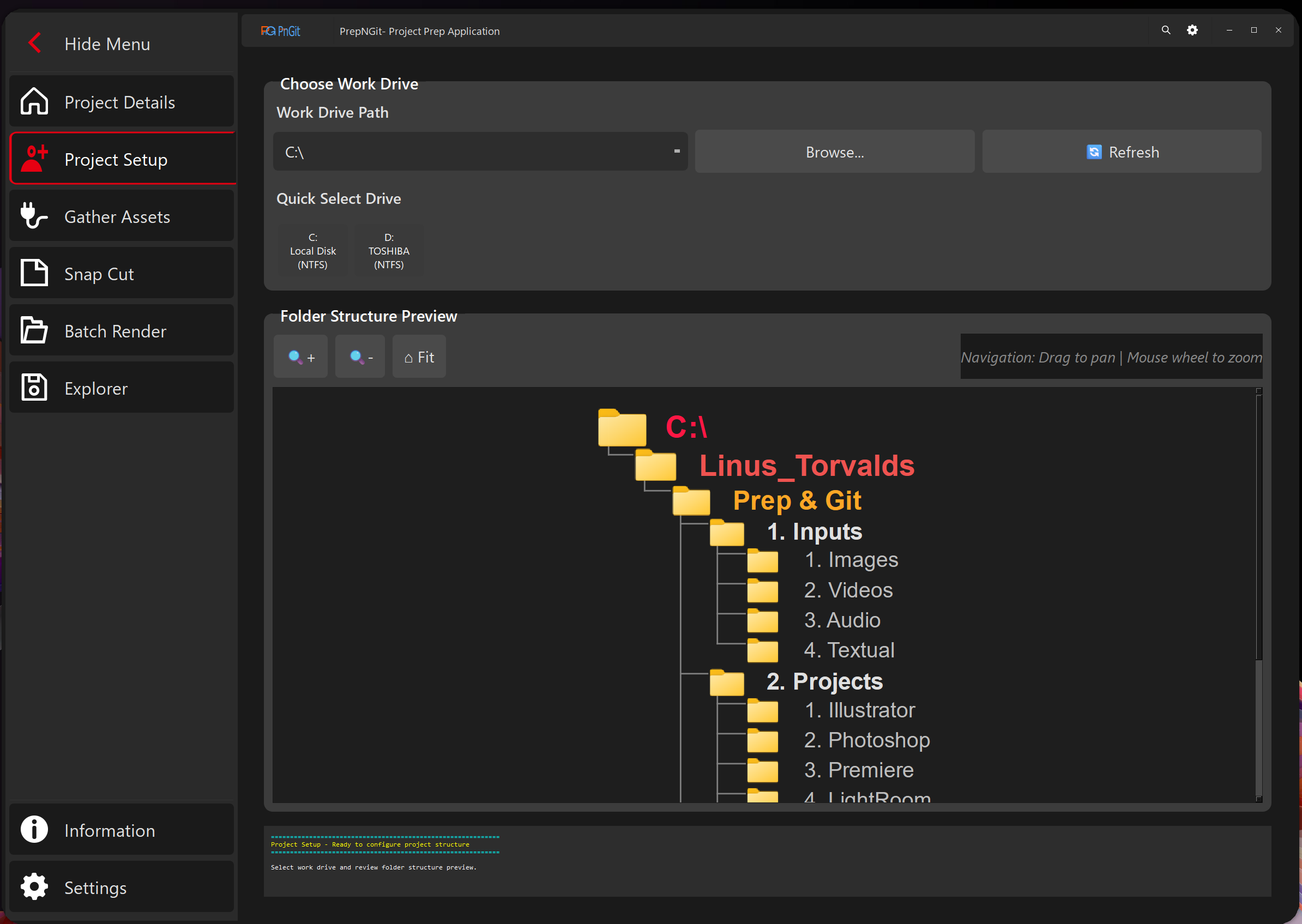Open search from title bar magnifier
1302x924 pixels.
(1166, 31)
